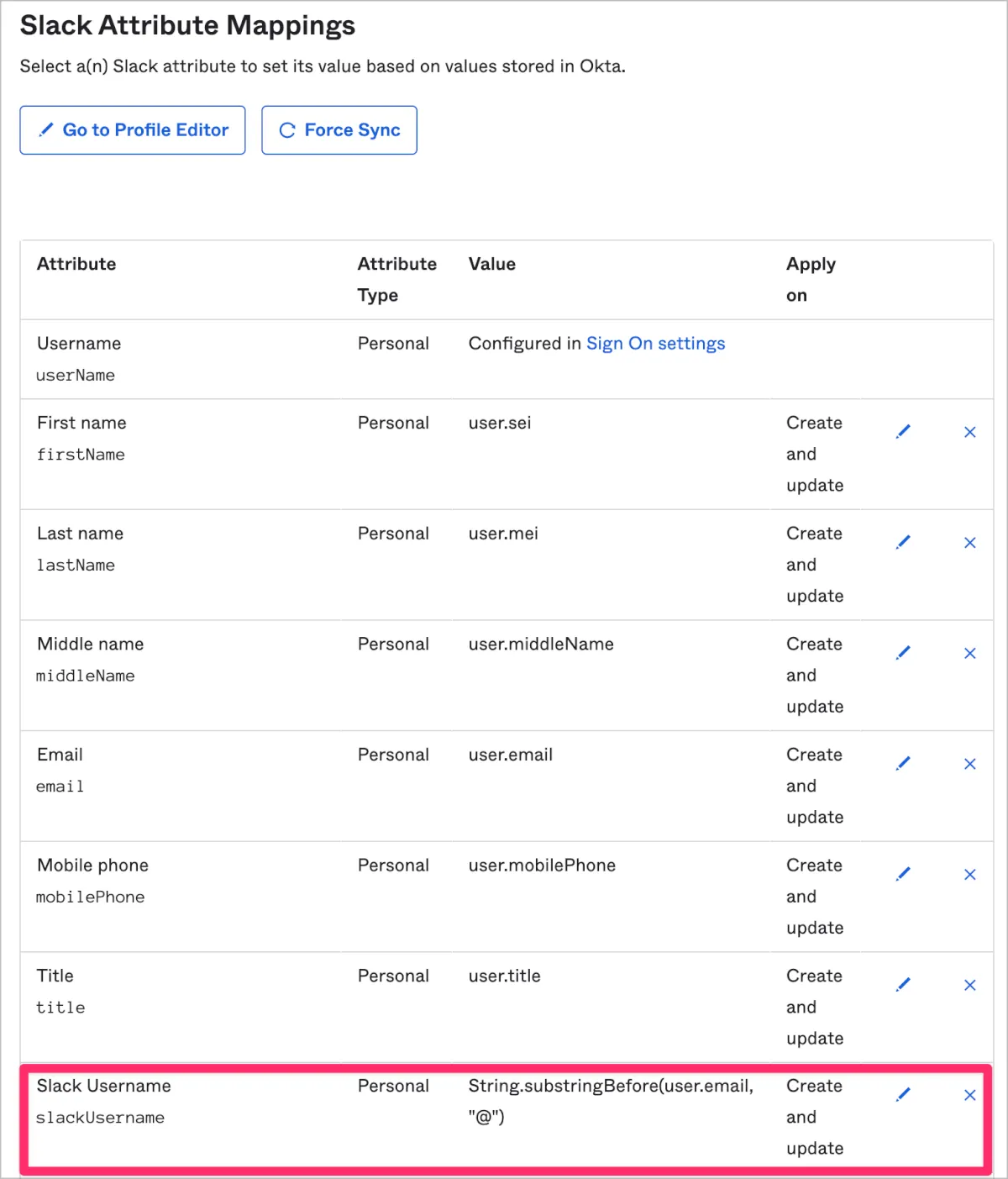Delete the Middle name mapping
This screenshot has height=1179, width=1008.
click(969, 653)
